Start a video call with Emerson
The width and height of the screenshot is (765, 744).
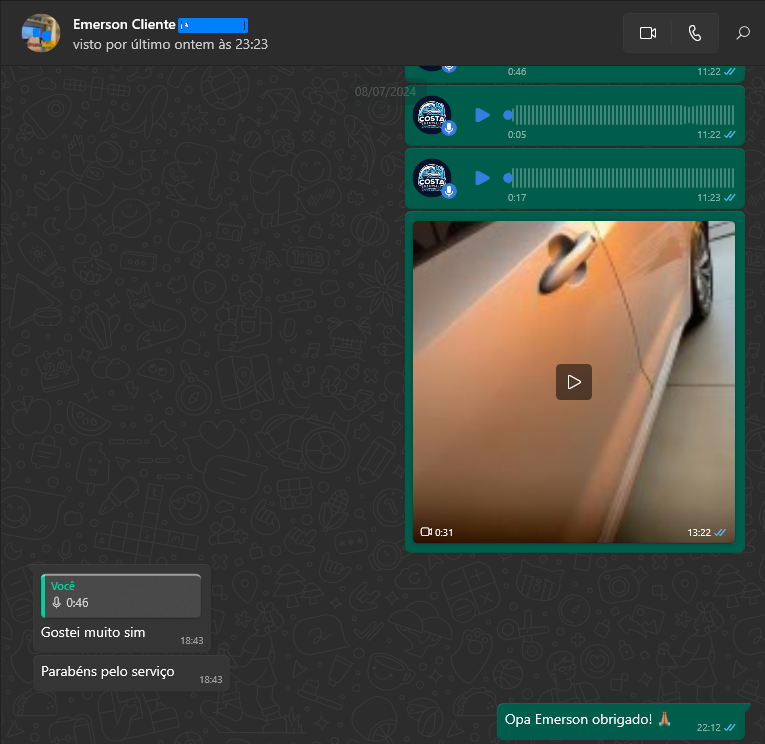pyautogui.click(x=647, y=33)
